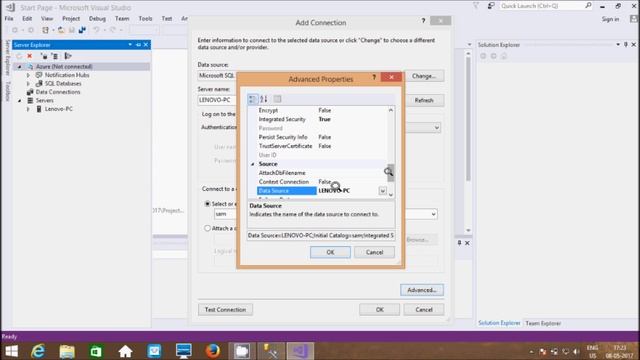
Task: Open the Windows Start button
Action: 11,351
